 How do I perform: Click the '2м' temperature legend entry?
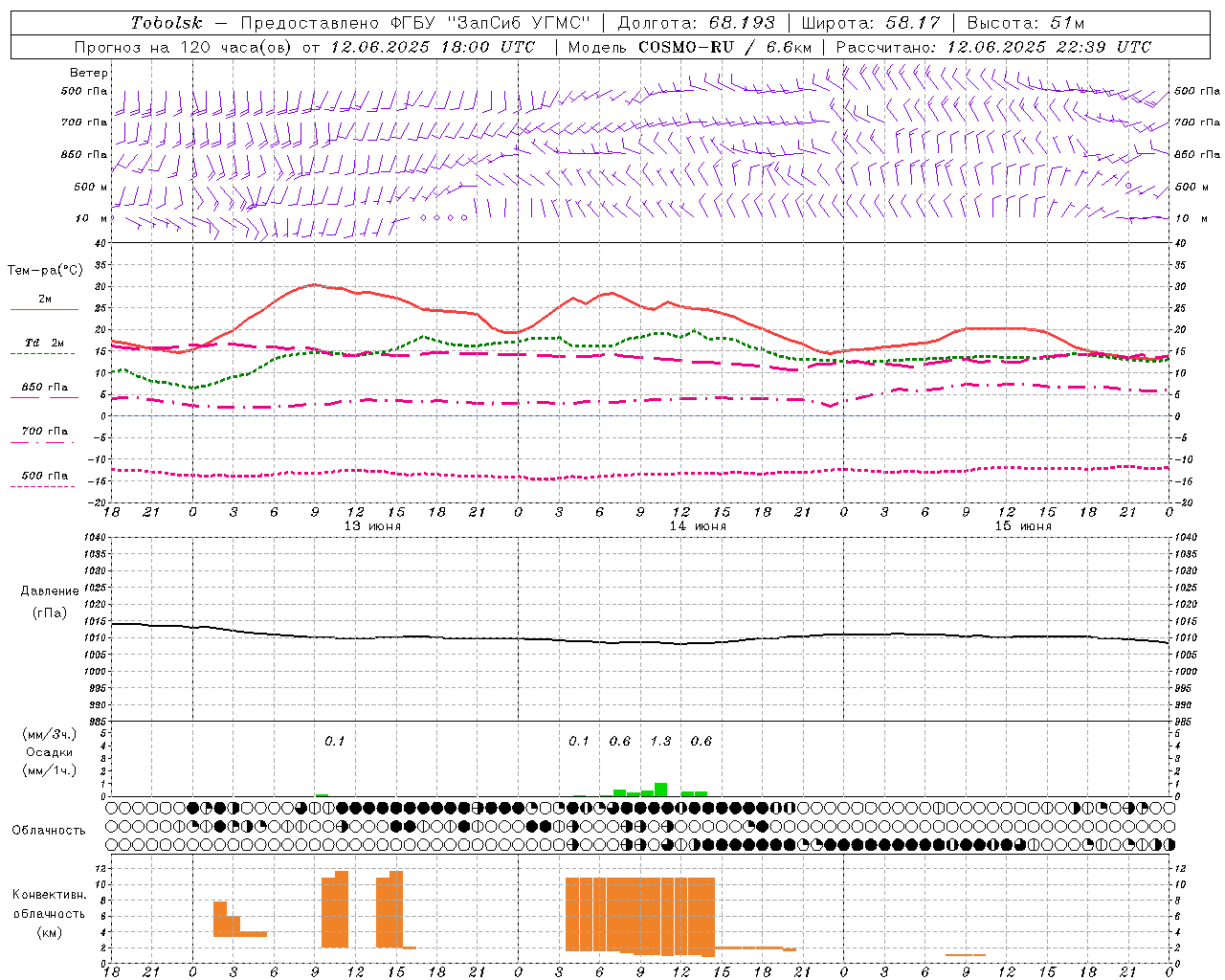45,300
